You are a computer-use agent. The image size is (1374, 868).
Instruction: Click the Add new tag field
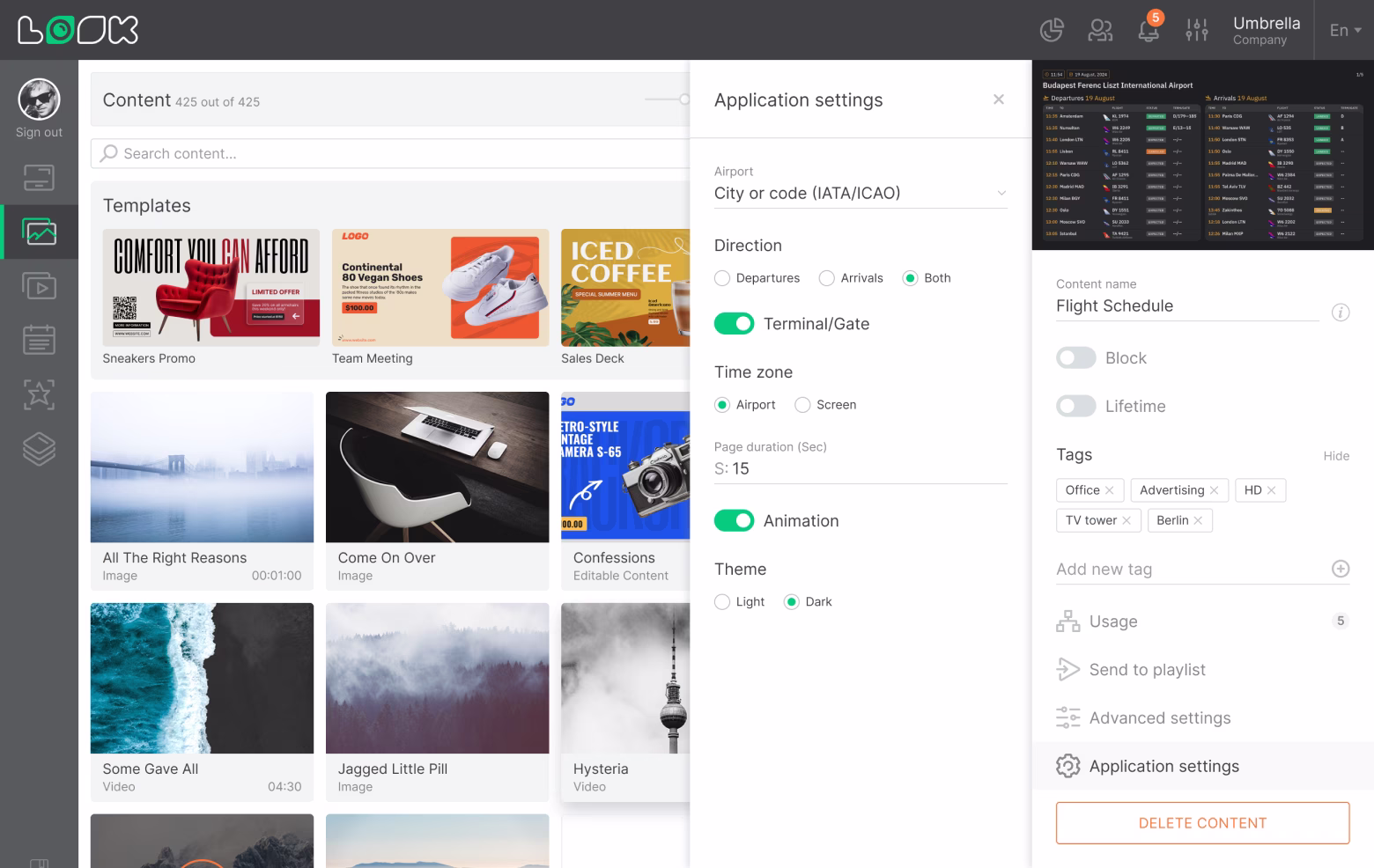pos(1191,570)
